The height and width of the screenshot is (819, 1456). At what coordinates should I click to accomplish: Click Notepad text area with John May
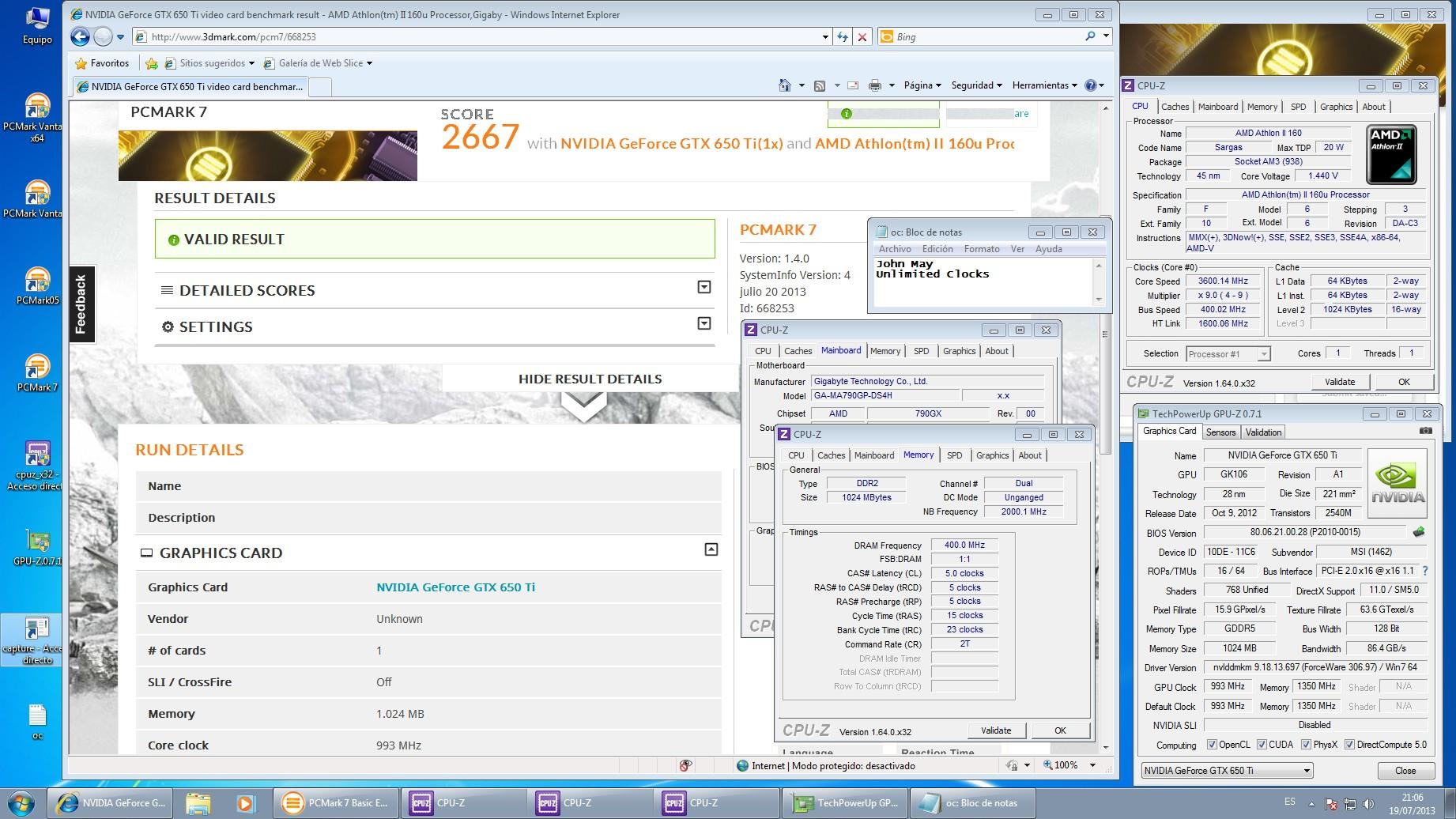coord(983,281)
